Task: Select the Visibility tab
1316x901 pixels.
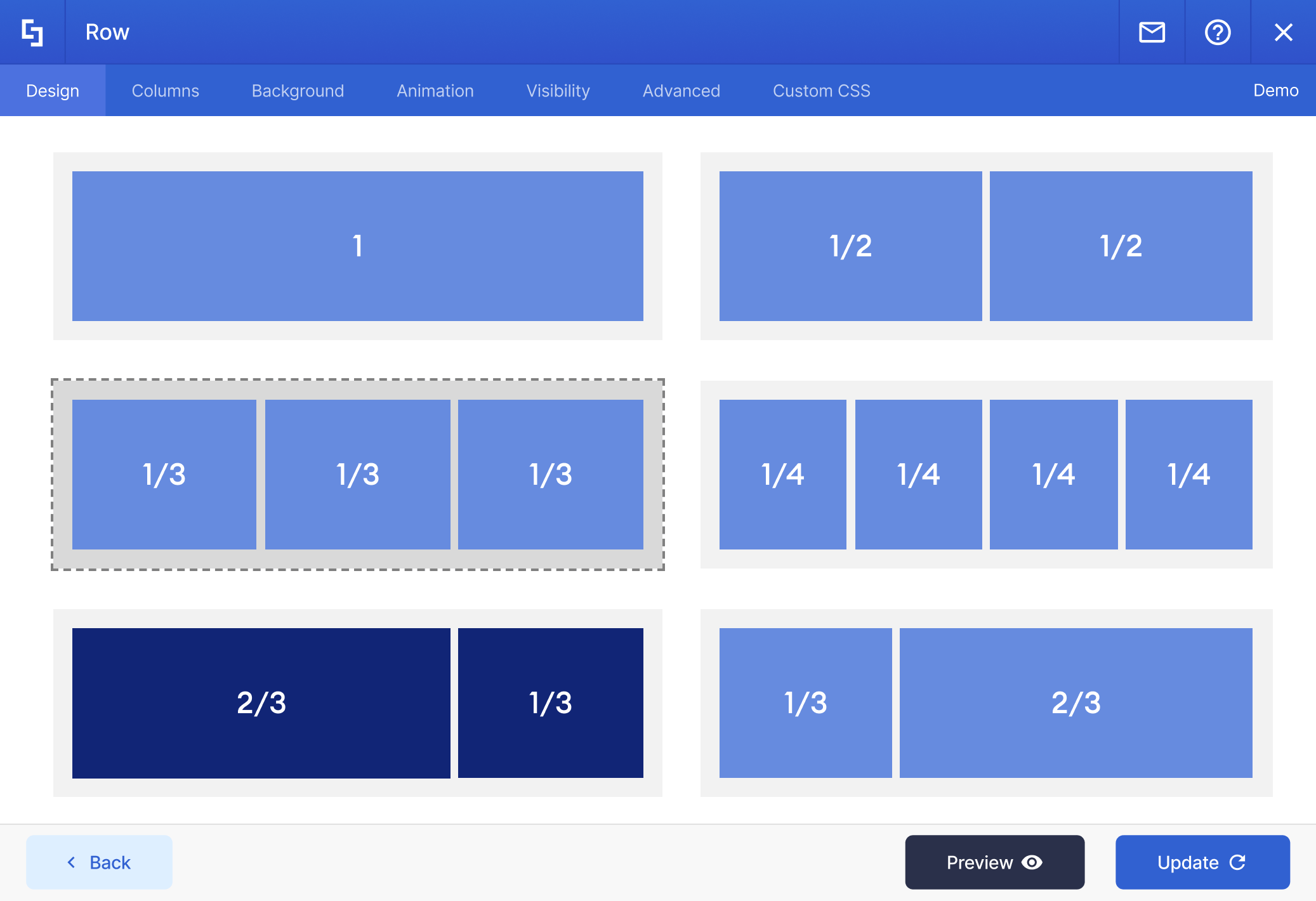Action: (558, 91)
